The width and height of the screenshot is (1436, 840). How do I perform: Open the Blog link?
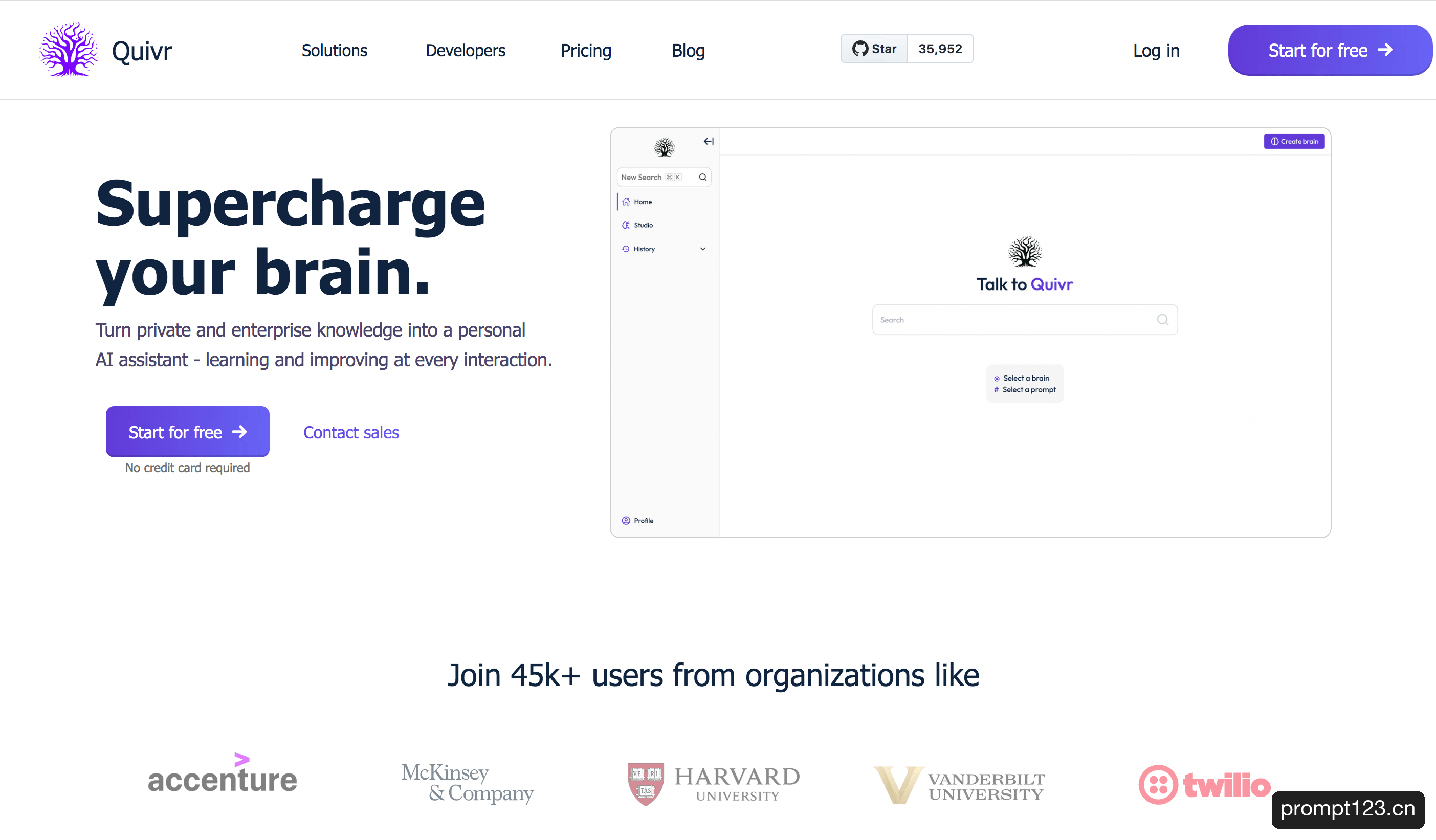click(689, 50)
